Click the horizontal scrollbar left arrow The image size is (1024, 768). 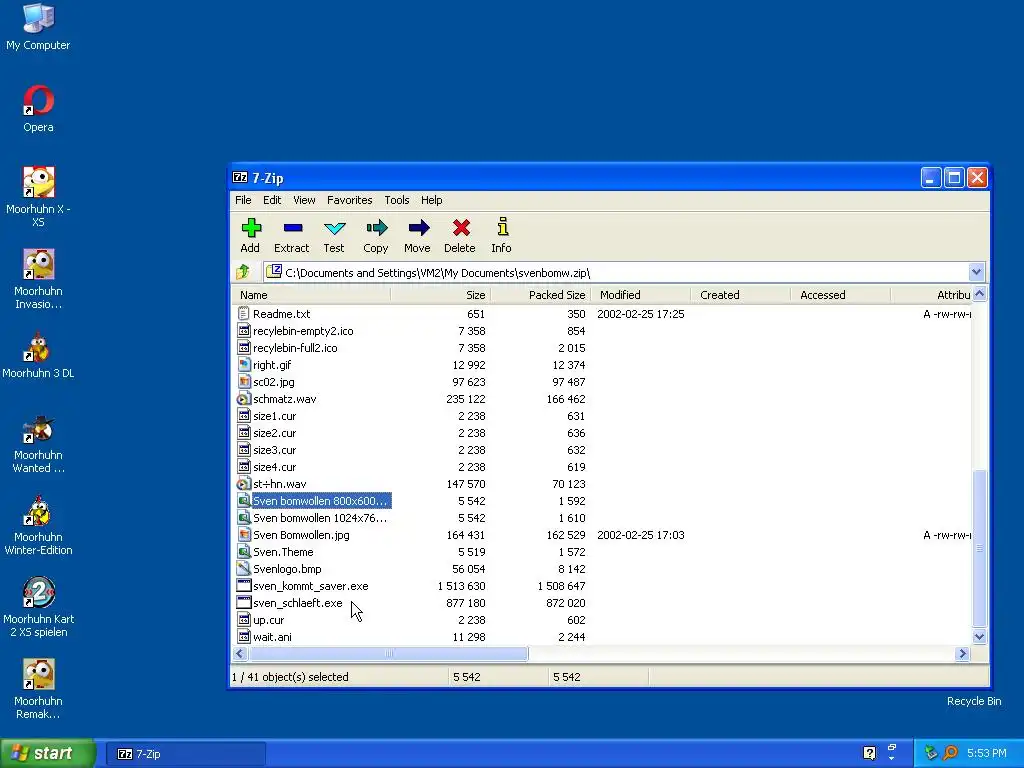pyautogui.click(x=240, y=653)
